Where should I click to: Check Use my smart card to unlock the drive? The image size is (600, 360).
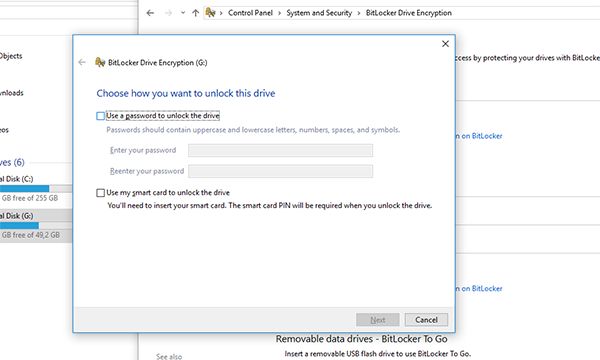pyautogui.click(x=101, y=193)
